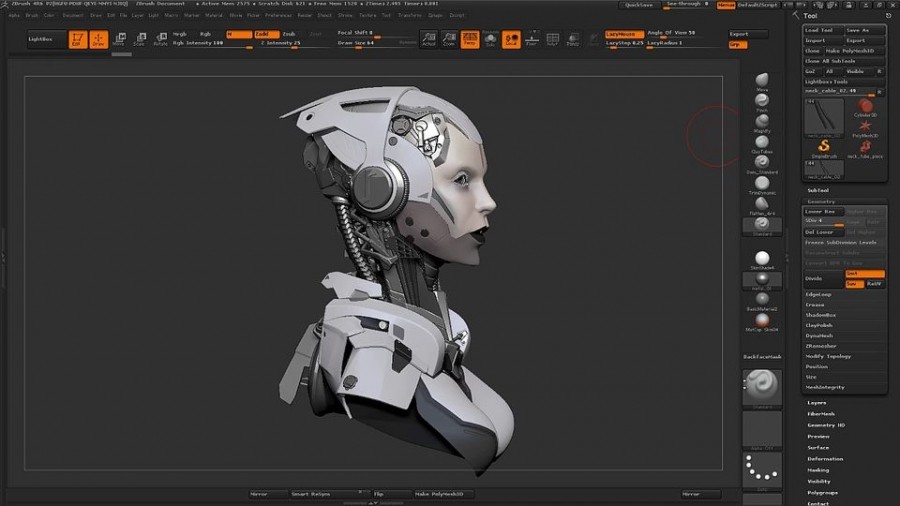Select the brush alpha preview thumbnail
Screen dimensions: 900x506
point(761,431)
